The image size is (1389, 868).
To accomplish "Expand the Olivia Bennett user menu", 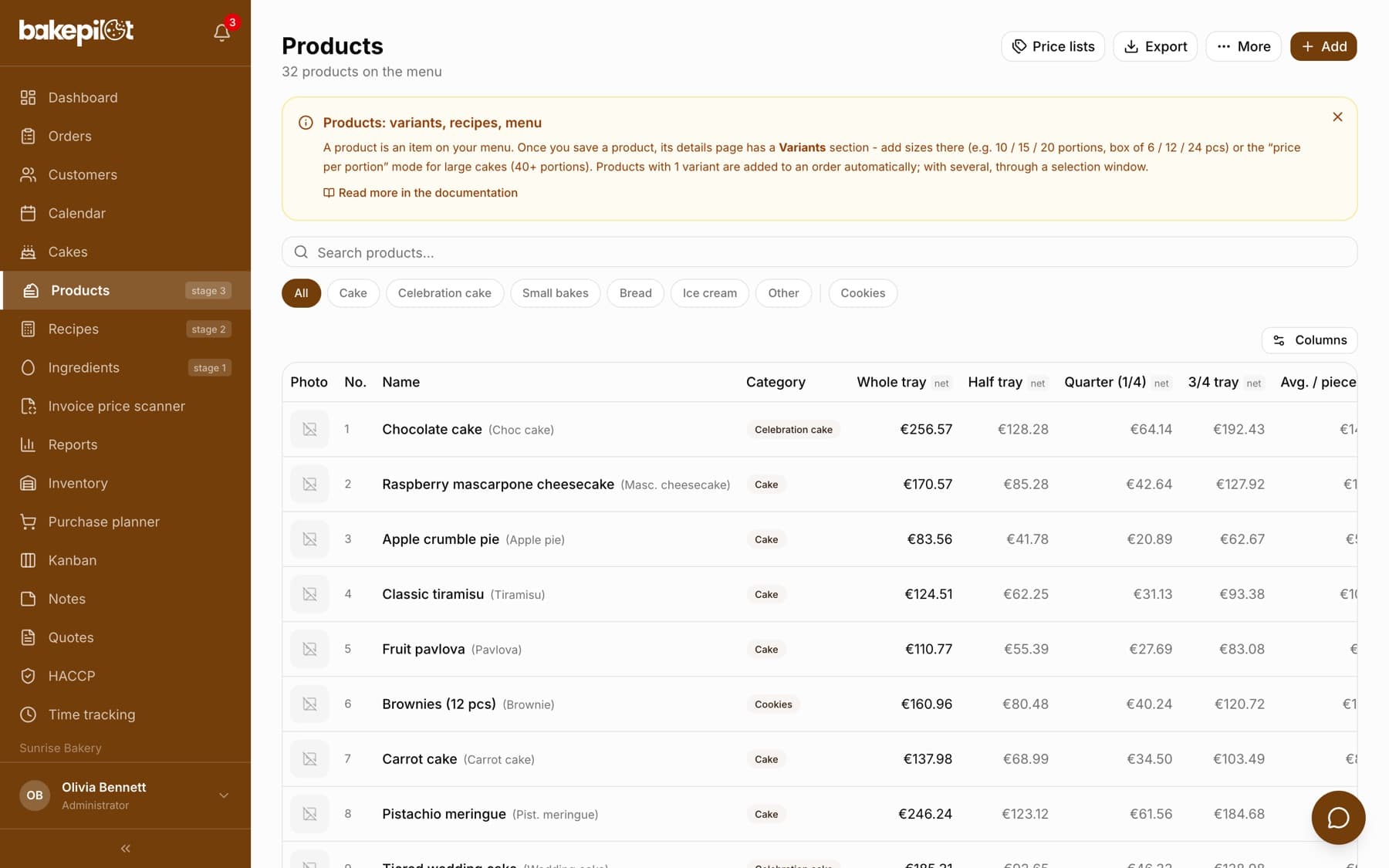I will pos(125,795).
